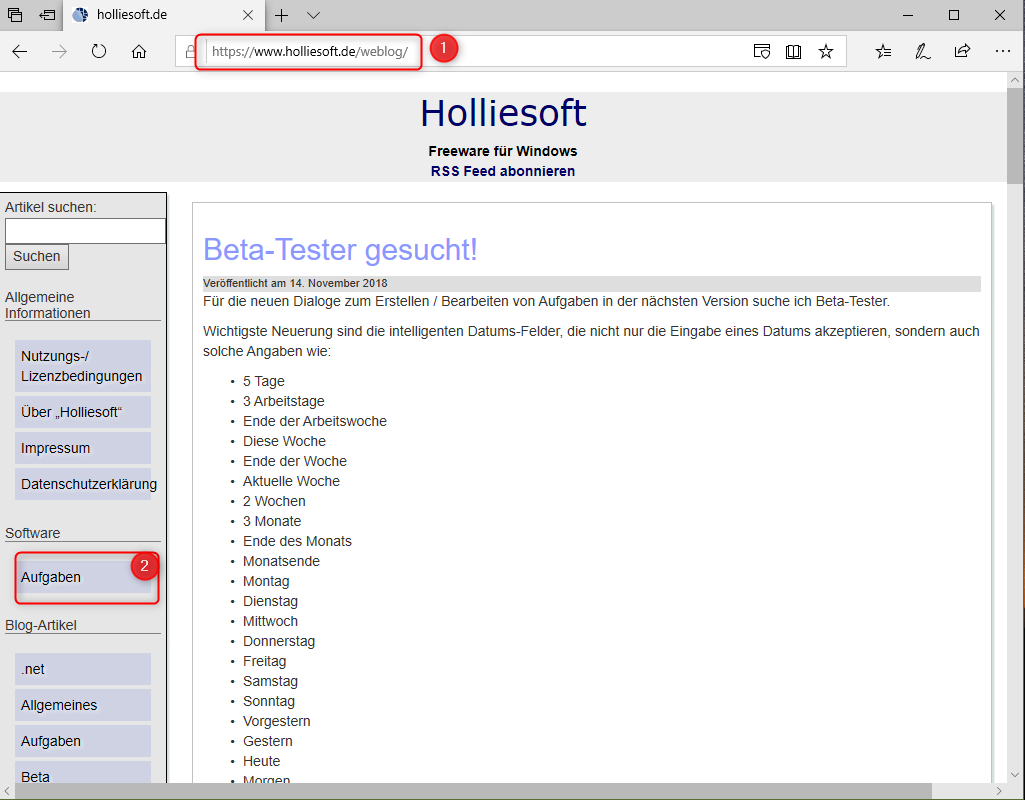Click the Artikel suchen search field
Image resolution: width=1025 pixels, height=800 pixels.
tap(85, 231)
